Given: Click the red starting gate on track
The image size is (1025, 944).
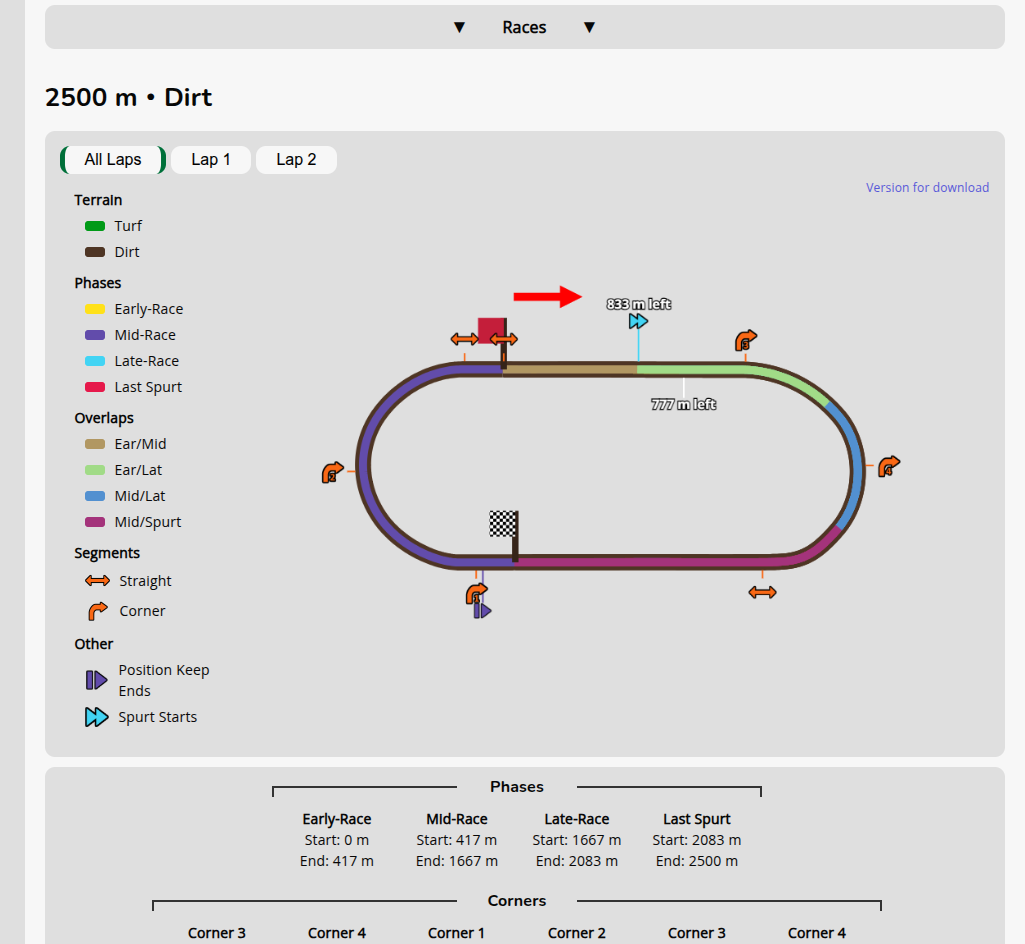Looking at the screenshot, I should point(492,330).
